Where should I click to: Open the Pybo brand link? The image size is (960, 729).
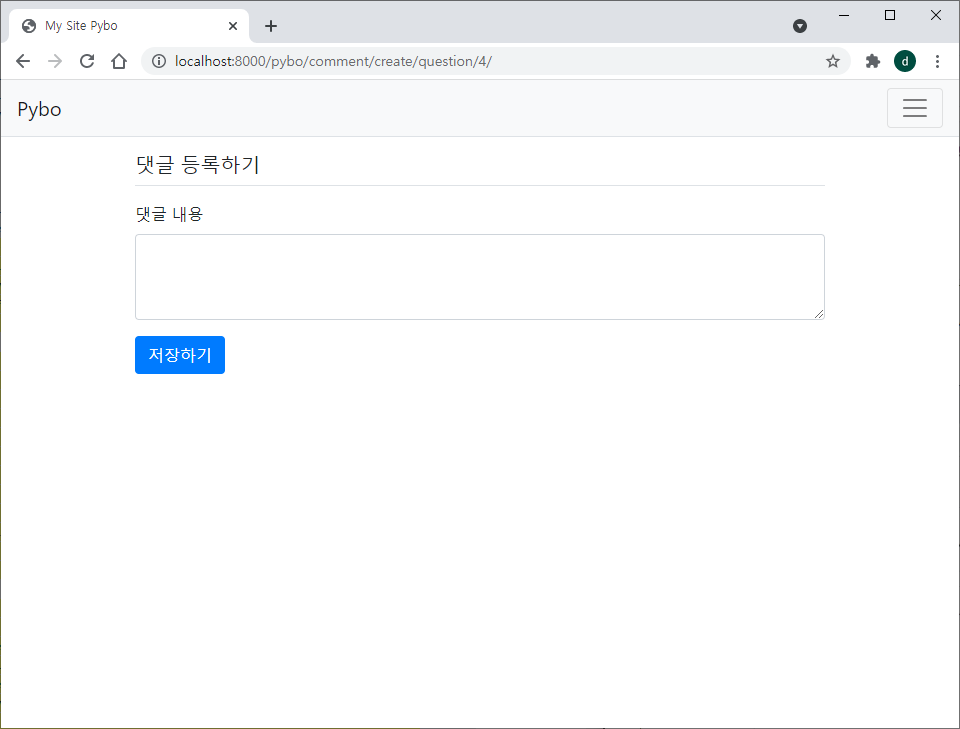tap(39, 110)
